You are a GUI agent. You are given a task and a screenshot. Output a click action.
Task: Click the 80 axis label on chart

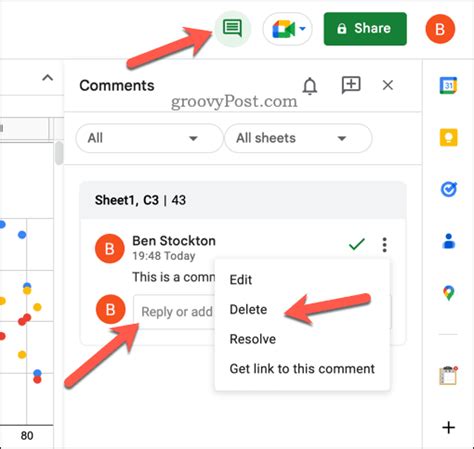[x=27, y=436]
